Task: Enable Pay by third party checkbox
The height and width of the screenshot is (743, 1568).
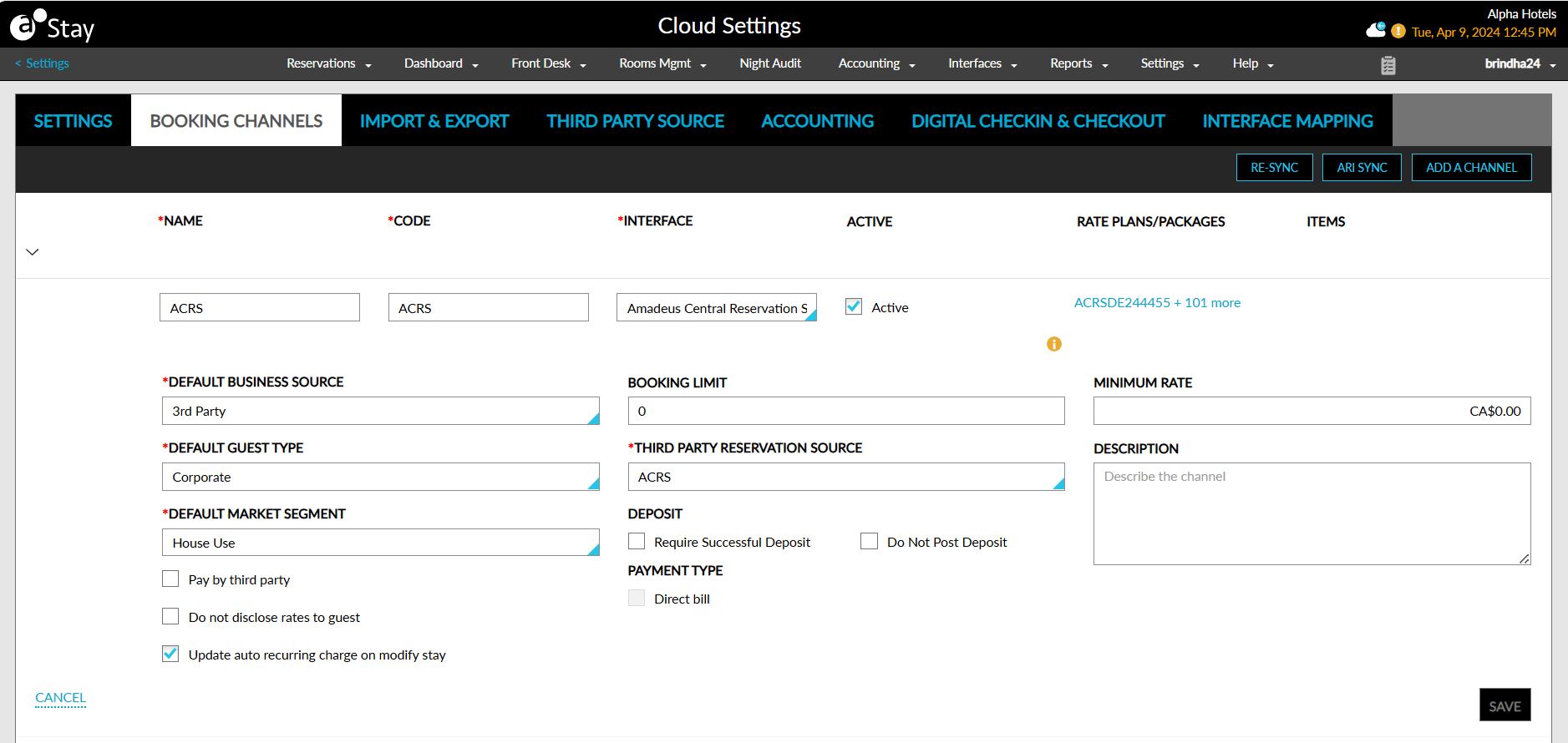Action: click(x=170, y=579)
